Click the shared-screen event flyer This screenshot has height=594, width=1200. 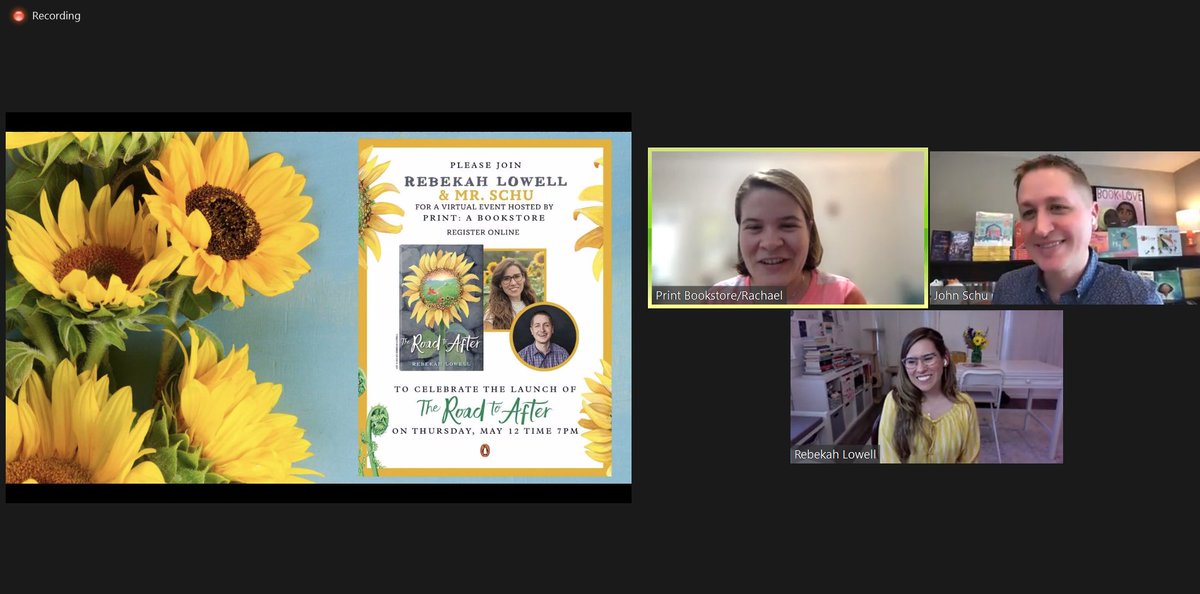(x=485, y=306)
